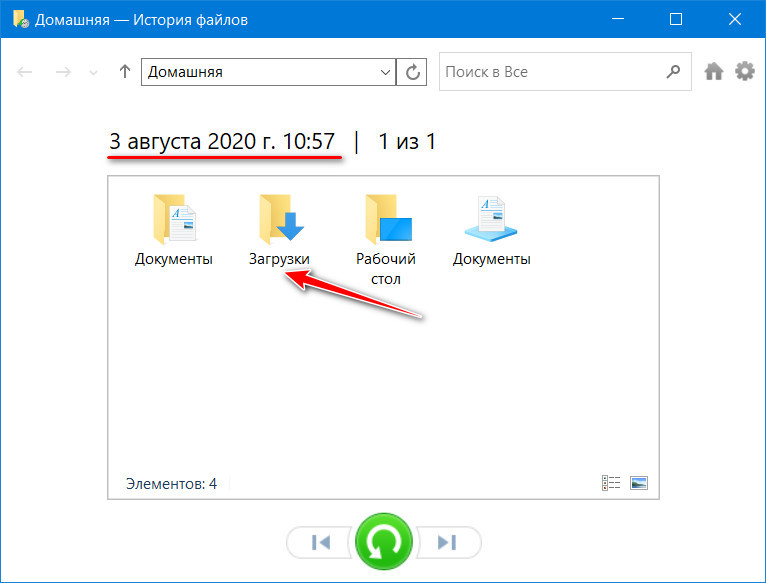Click in the Поиск в Все search field
The image size is (766, 583).
pyautogui.click(x=565, y=72)
